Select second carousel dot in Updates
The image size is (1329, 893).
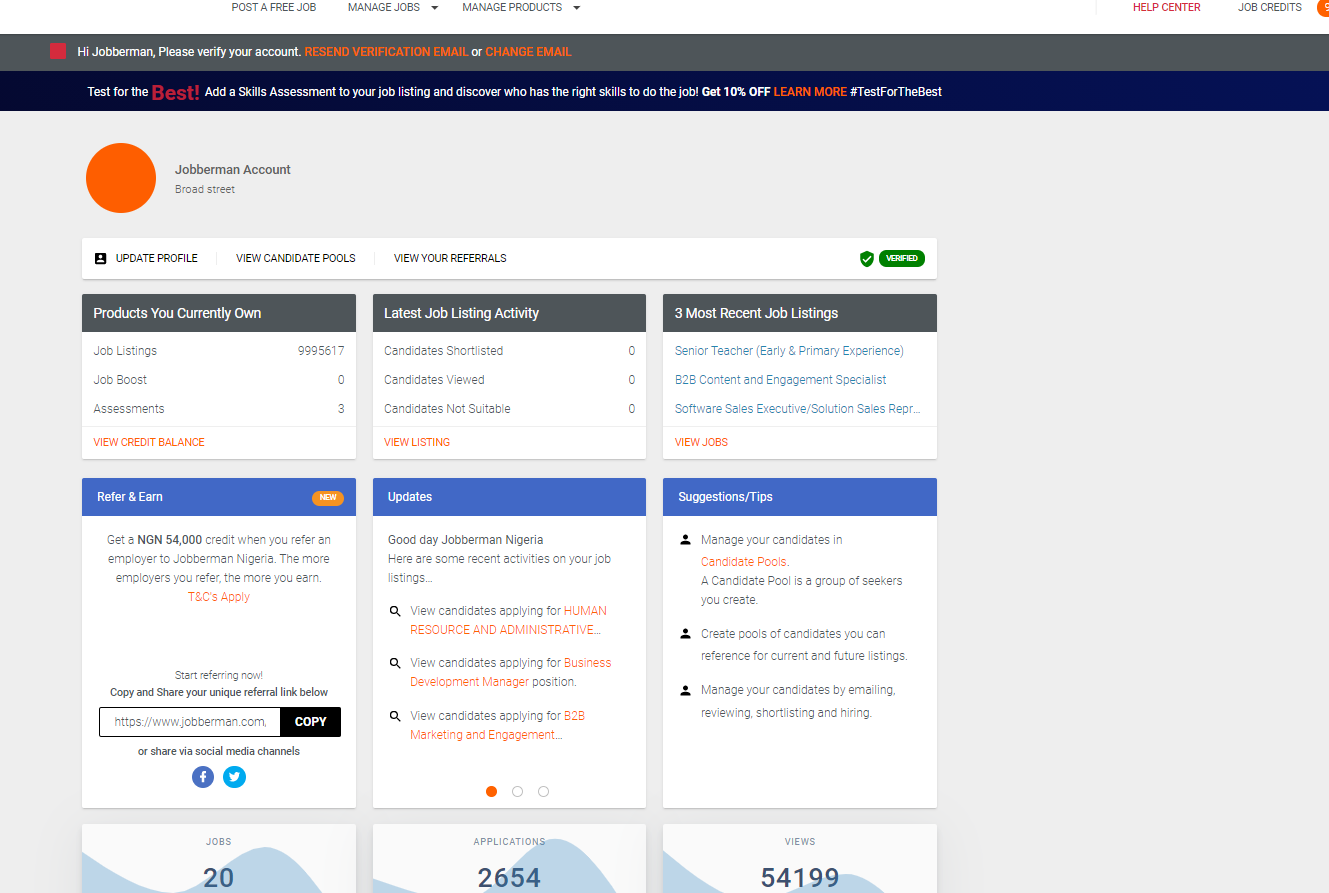(517, 791)
